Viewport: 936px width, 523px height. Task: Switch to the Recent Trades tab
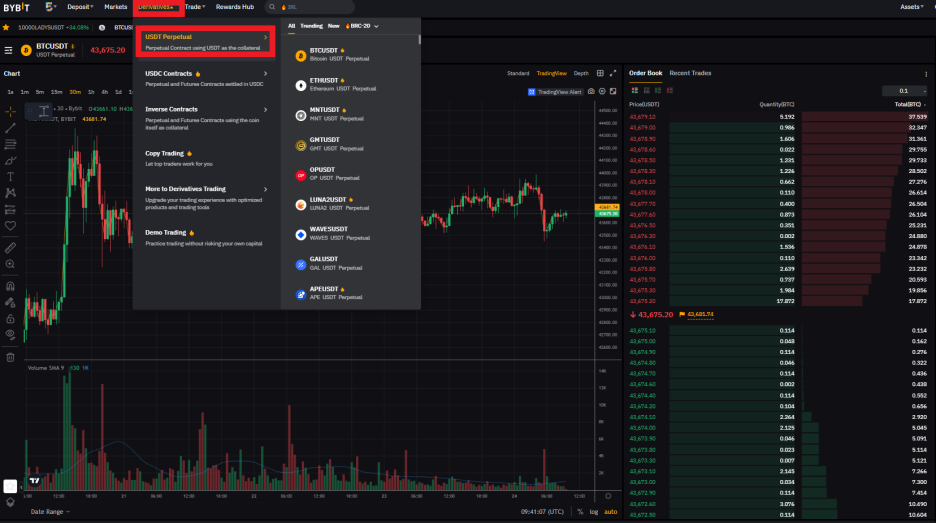[690, 73]
